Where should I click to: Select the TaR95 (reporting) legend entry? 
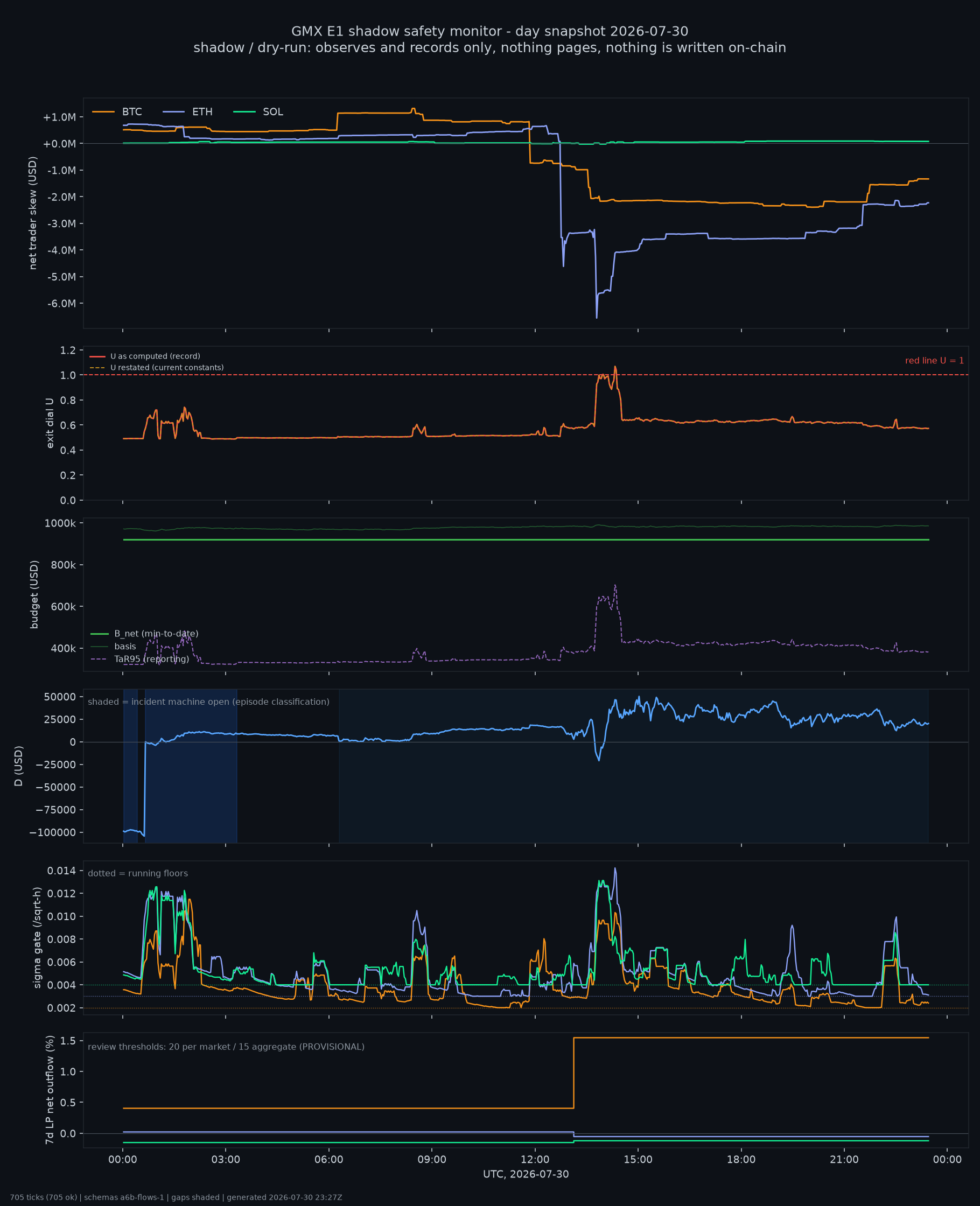[140, 658]
